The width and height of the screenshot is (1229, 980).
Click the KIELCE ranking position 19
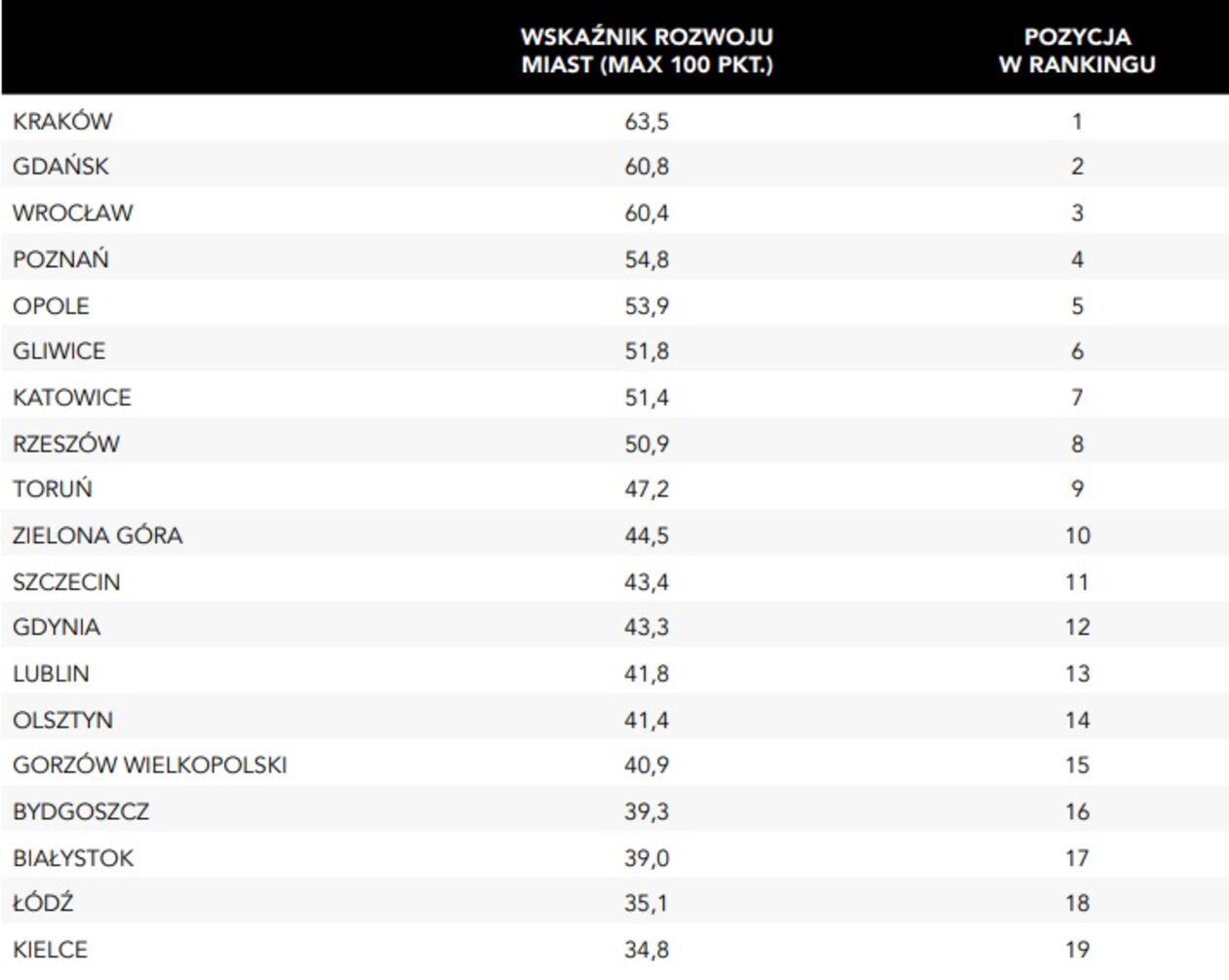(1077, 950)
